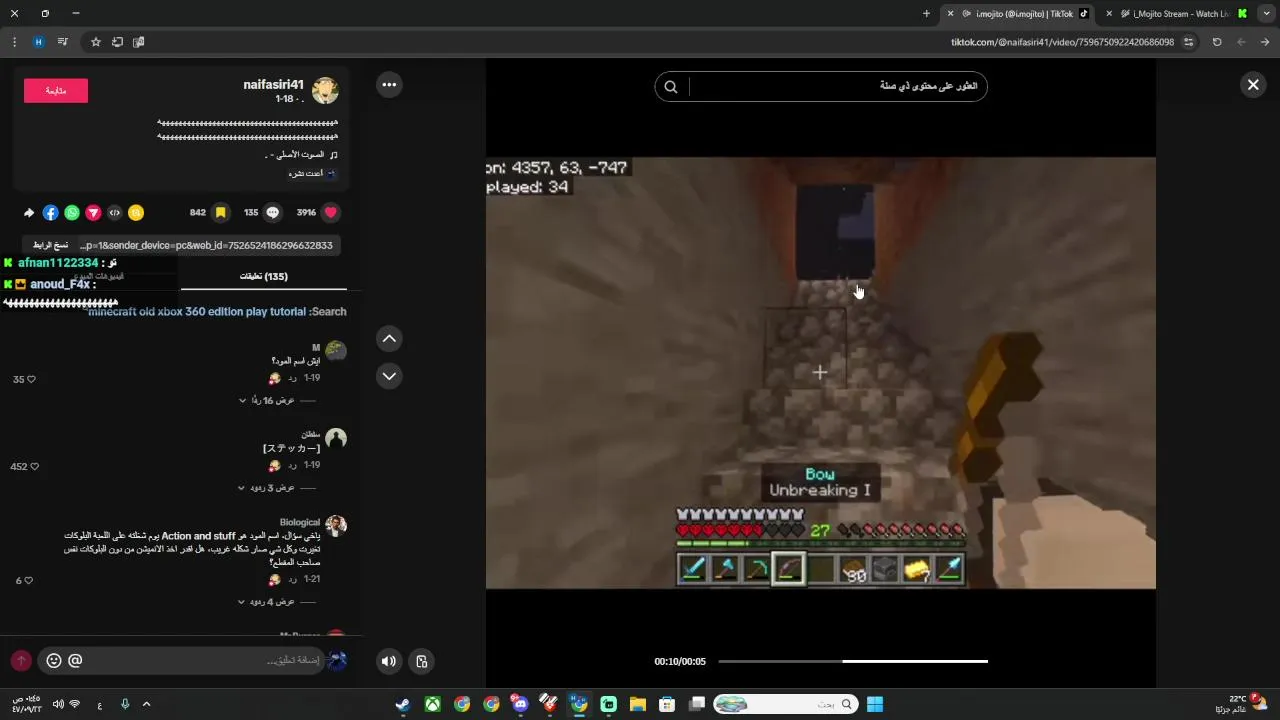Click the red paper-plane send icon
Image resolution: width=1280 pixels, height=720 pixels.
(93, 213)
